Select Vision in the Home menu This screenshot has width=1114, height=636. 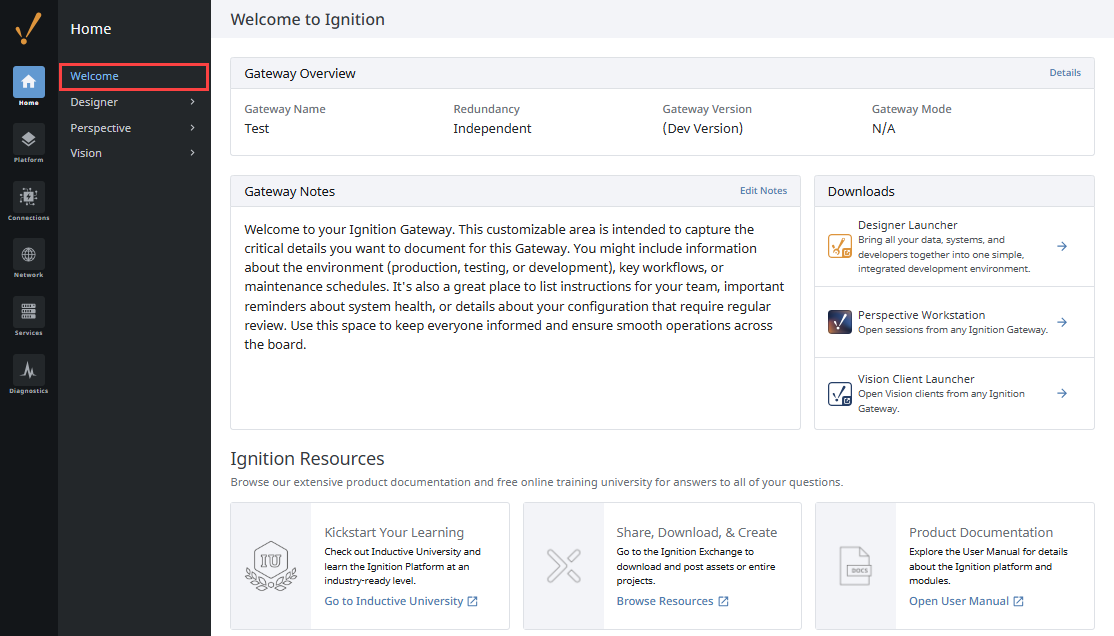tap(86, 153)
